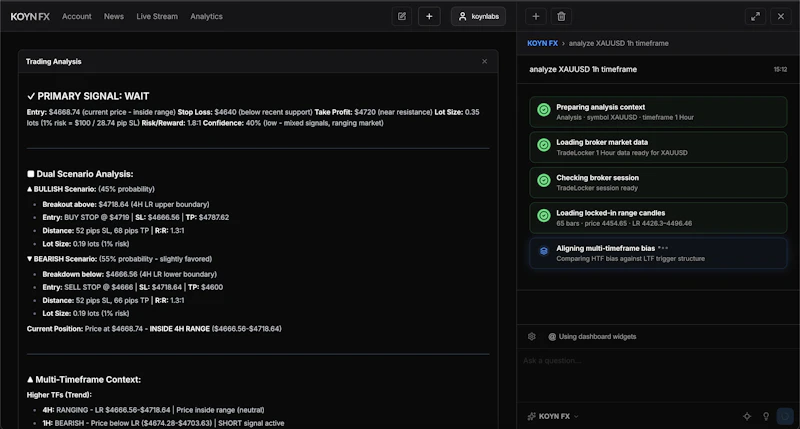This screenshot has width=800, height=429.
Task: Expand the chat panel to full screen
Action: tap(755, 16)
